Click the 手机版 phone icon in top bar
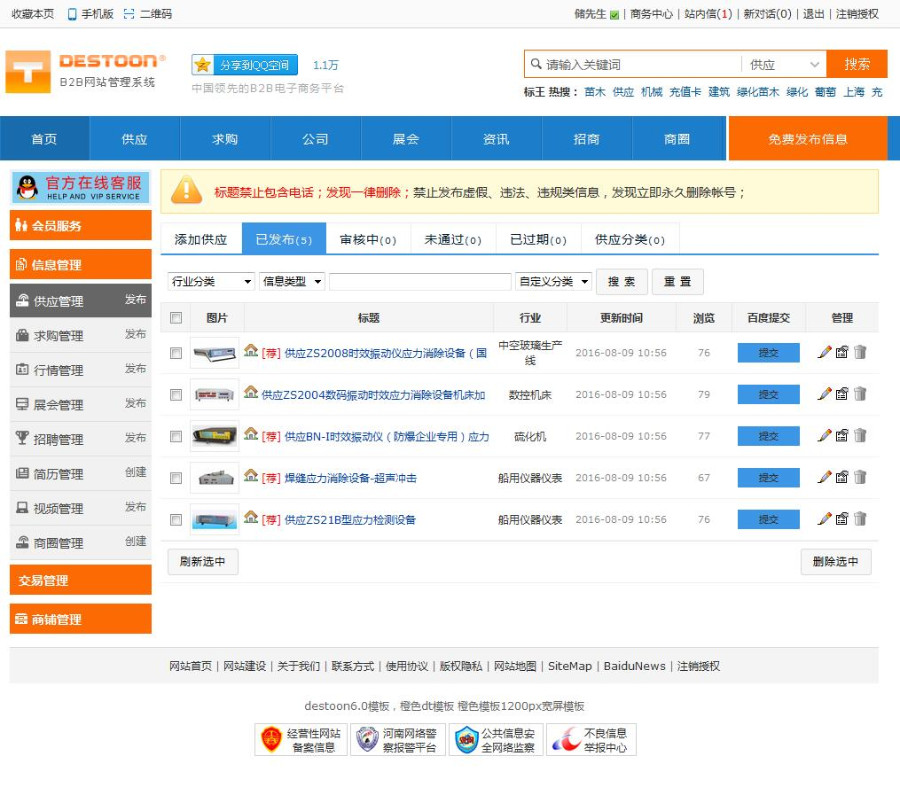 pos(72,14)
